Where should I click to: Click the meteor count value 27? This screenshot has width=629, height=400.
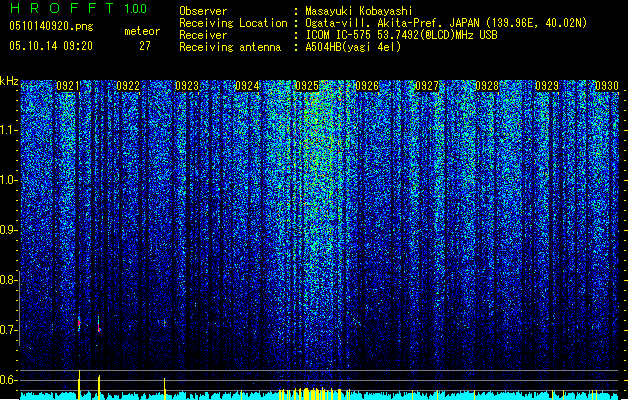pyautogui.click(x=145, y=46)
